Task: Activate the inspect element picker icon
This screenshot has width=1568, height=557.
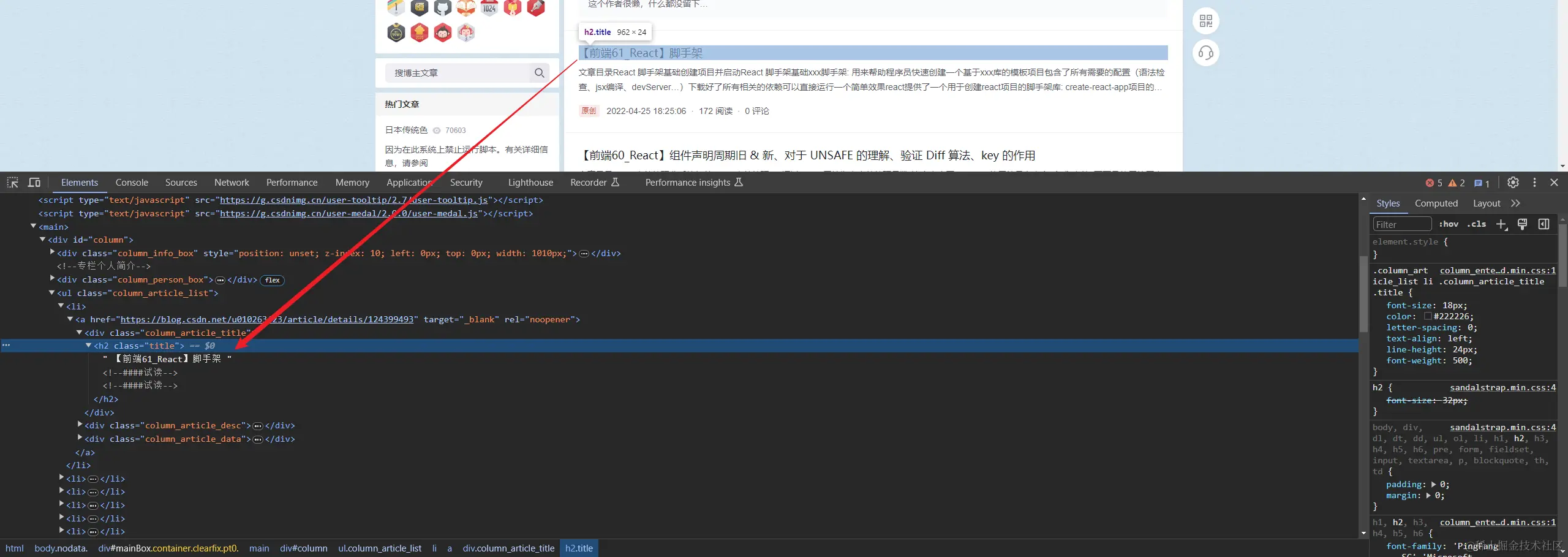Action: [x=12, y=183]
